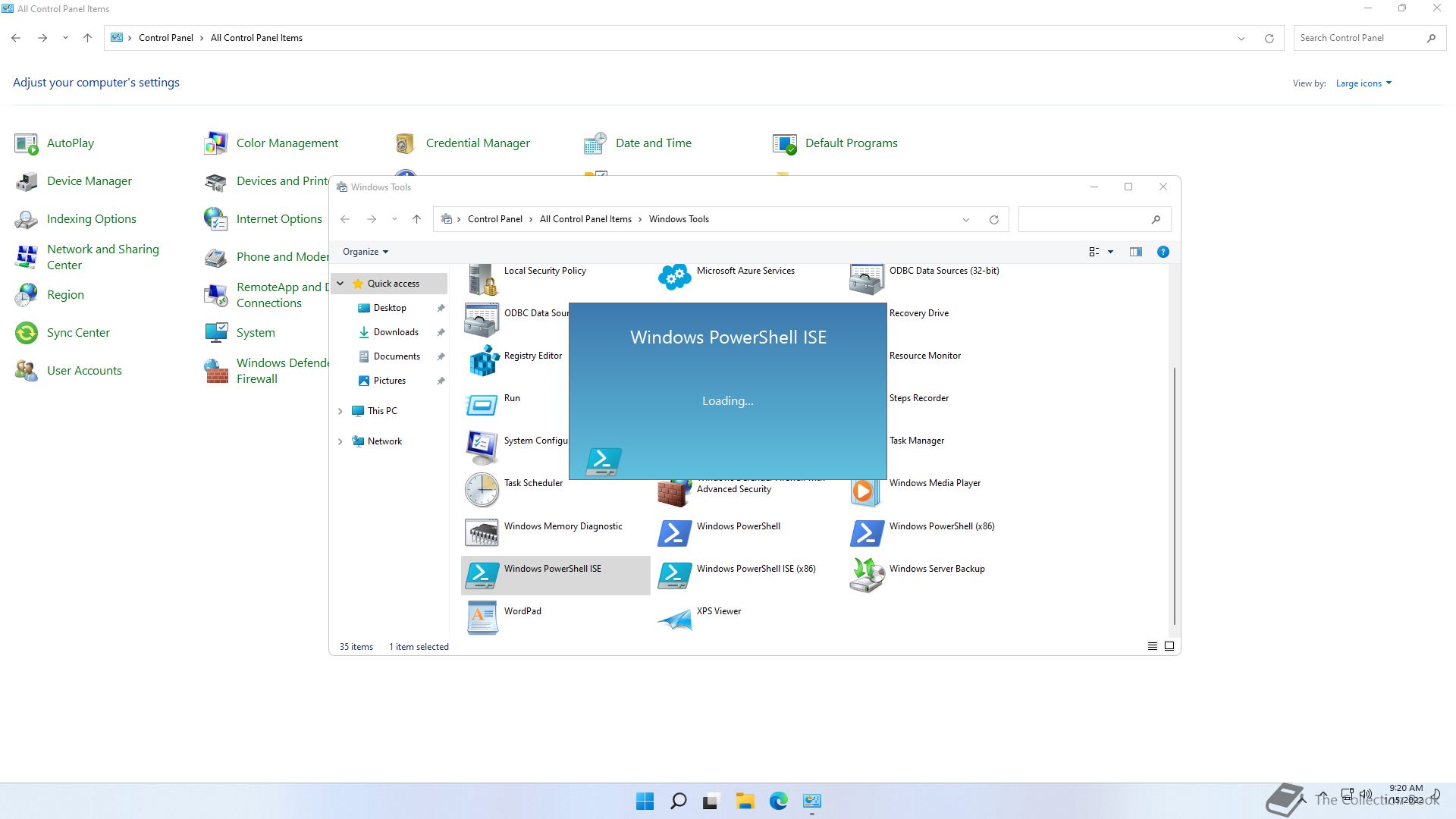
Task: Click the Search Control Panel field
Action: point(1371,38)
